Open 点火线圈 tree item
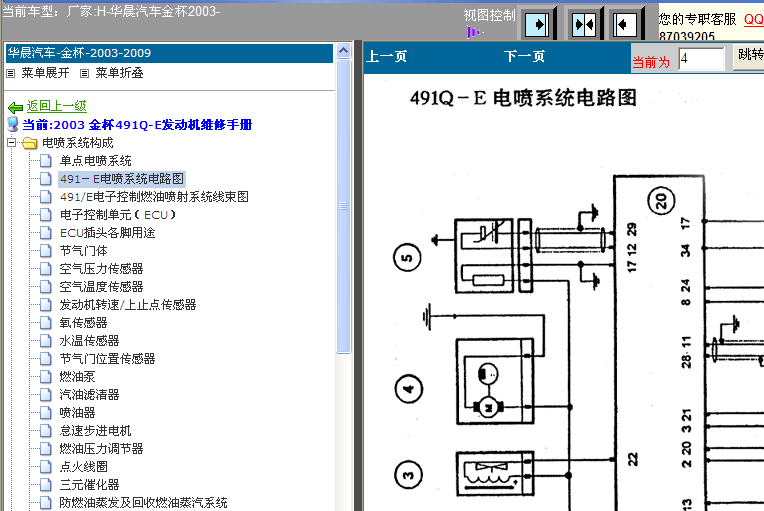Viewport: 764px width, 511px height. pos(83,467)
